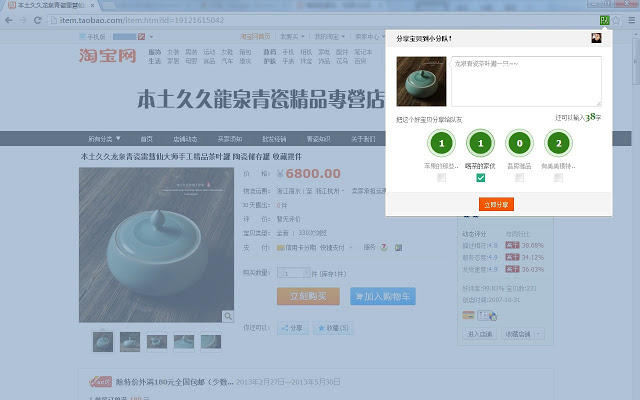Click the first green team circle showing 1
Screen dimensions: 640x400
441,143
